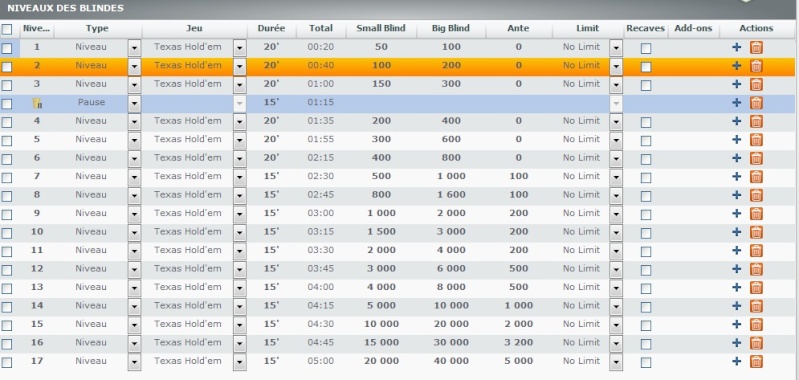The width and height of the screenshot is (799, 380).
Task: Delete highlighted level 2 row
Action: 757,66
